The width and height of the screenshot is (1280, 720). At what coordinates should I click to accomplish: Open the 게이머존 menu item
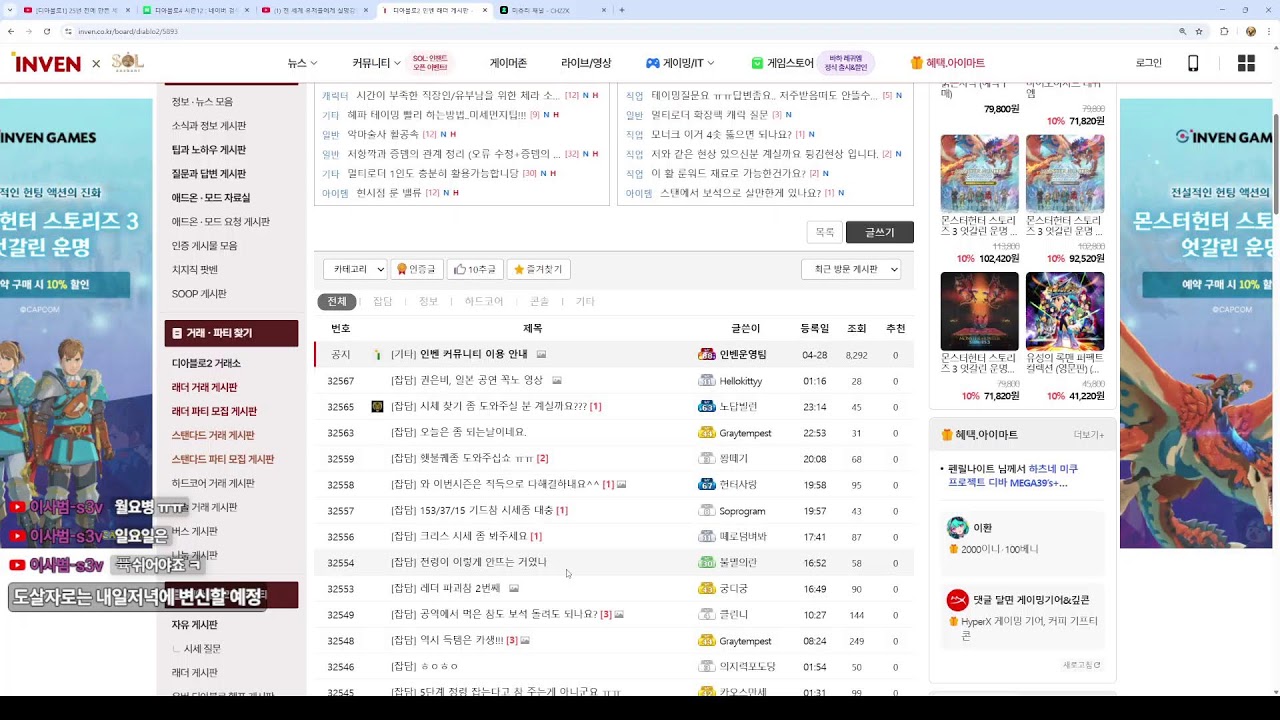pos(508,63)
